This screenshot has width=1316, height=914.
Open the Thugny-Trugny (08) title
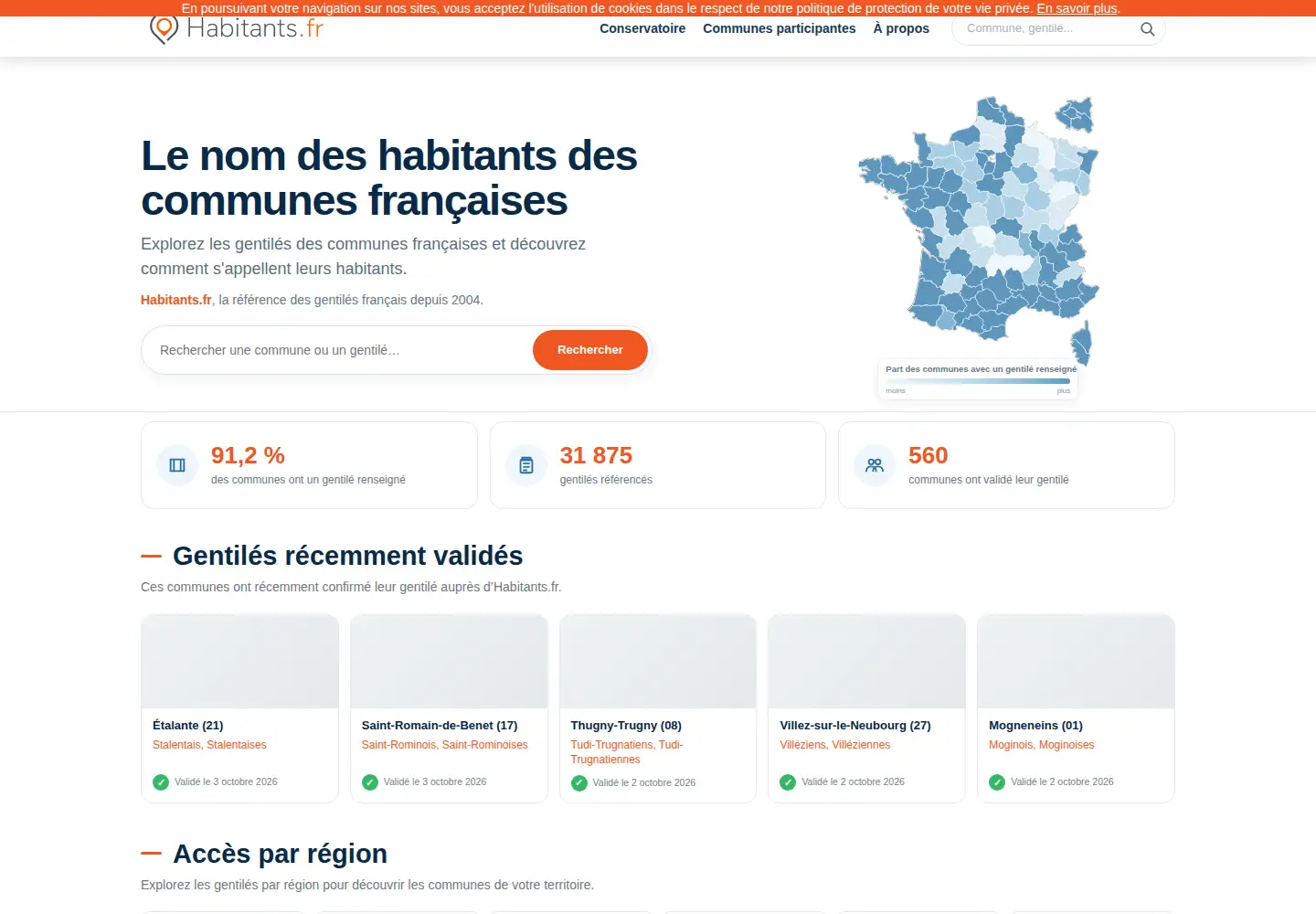coord(626,726)
